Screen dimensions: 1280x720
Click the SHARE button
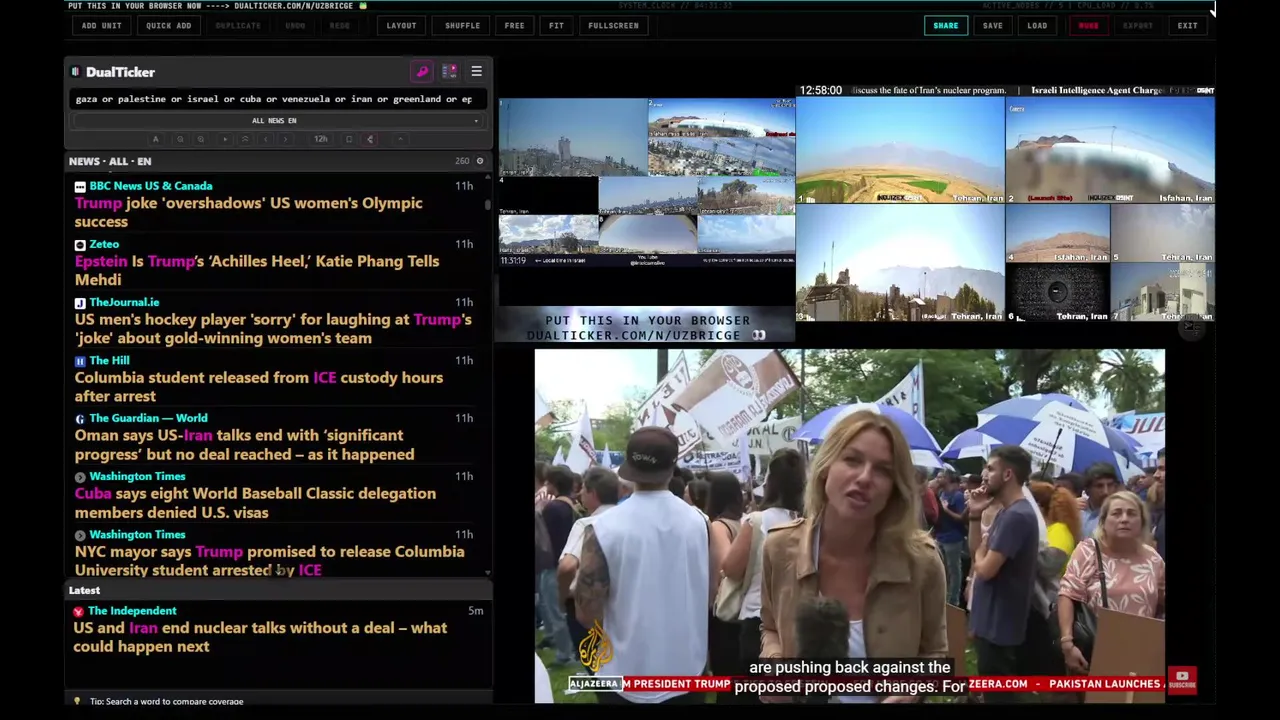click(945, 26)
